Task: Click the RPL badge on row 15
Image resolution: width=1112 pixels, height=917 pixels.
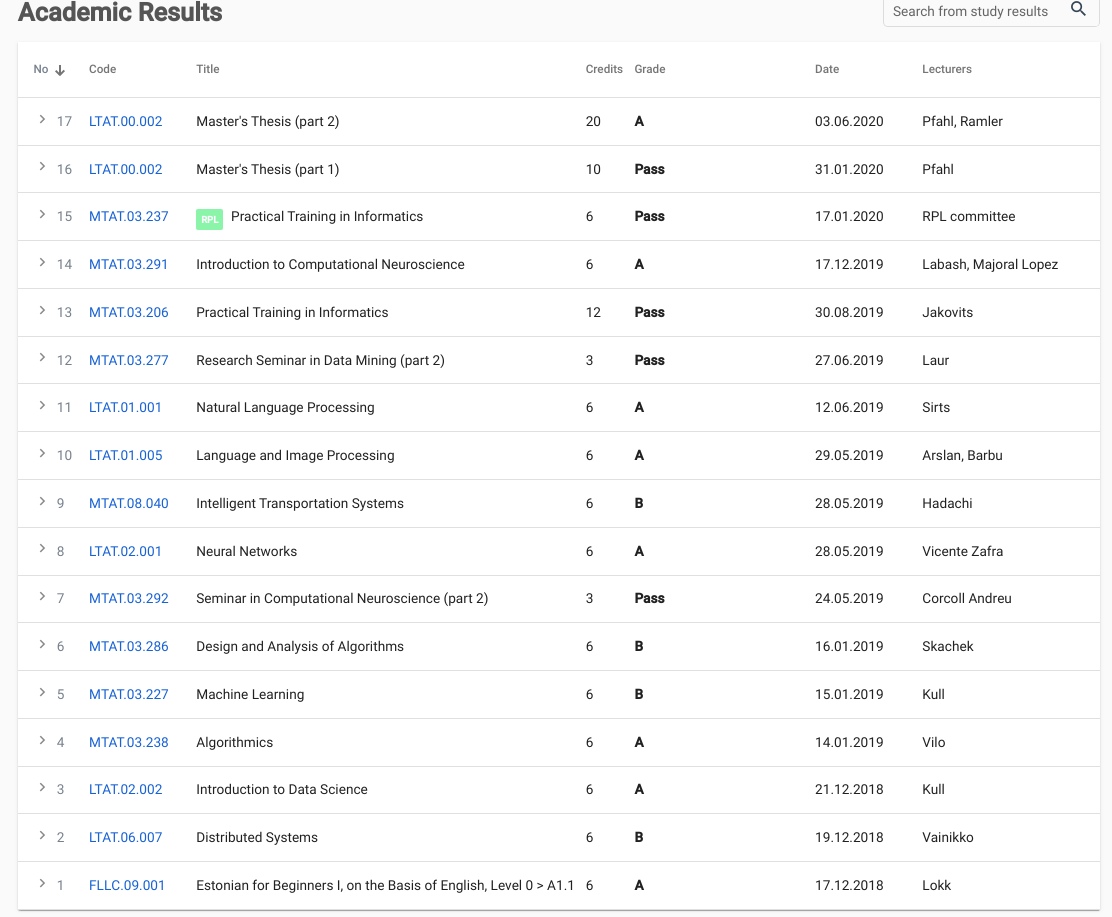Action: point(209,218)
